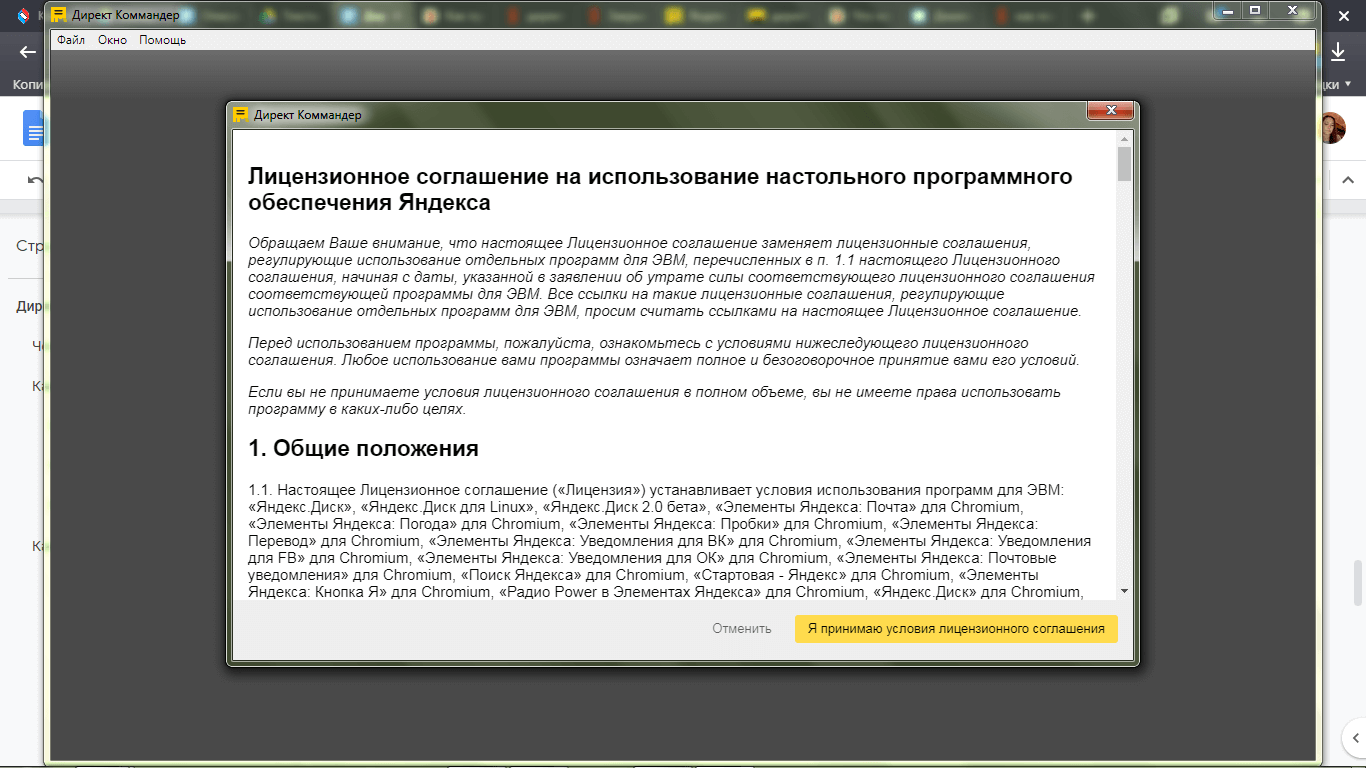The image size is (1366, 768).
Task: Click the blue document icon in the left panel
Action: click(x=33, y=127)
